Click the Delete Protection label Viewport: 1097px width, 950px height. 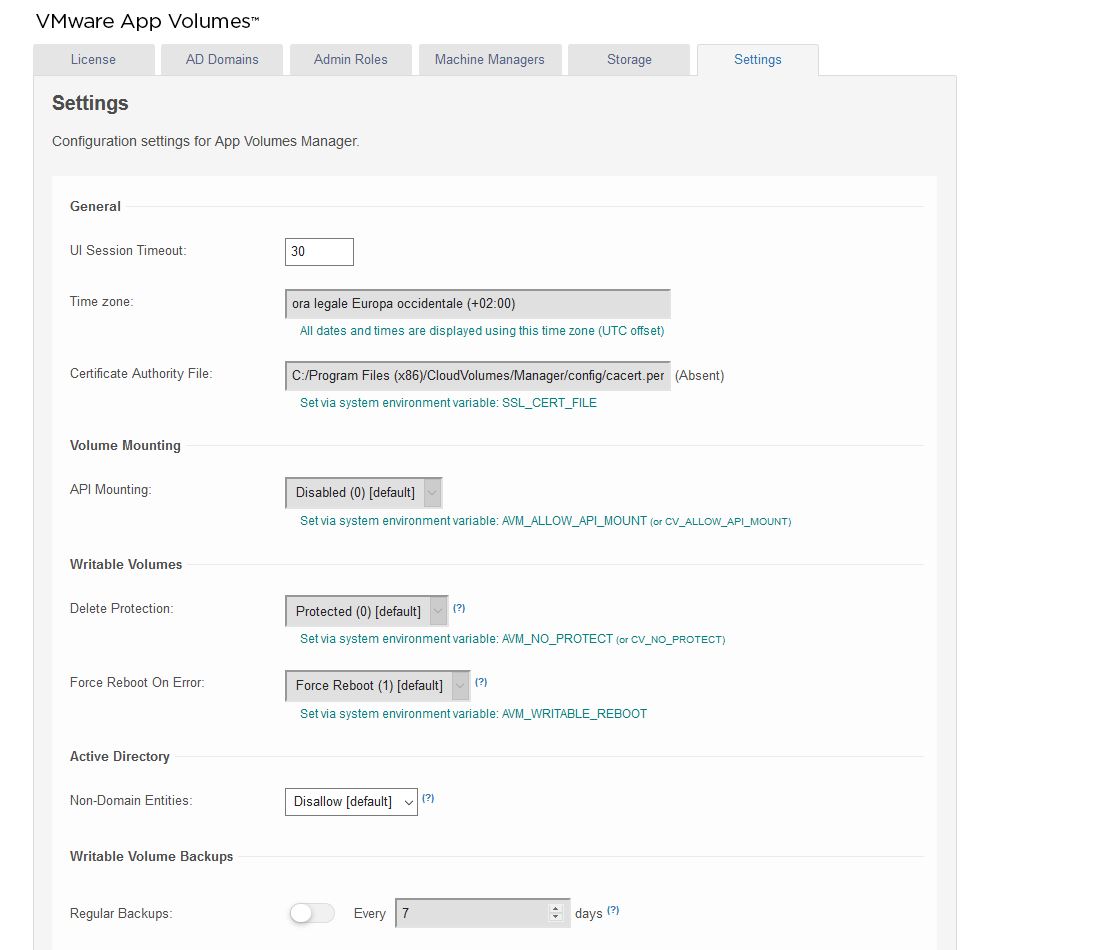[x=122, y=609]
